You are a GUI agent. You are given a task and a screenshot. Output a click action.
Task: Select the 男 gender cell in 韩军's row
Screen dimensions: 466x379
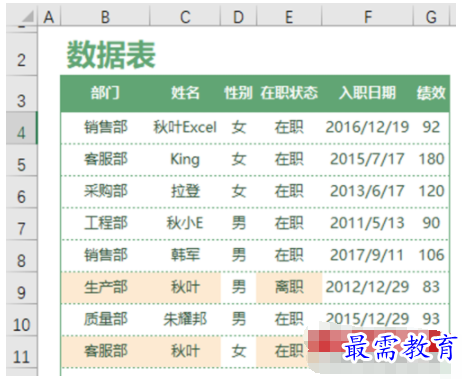pos(238,256)
